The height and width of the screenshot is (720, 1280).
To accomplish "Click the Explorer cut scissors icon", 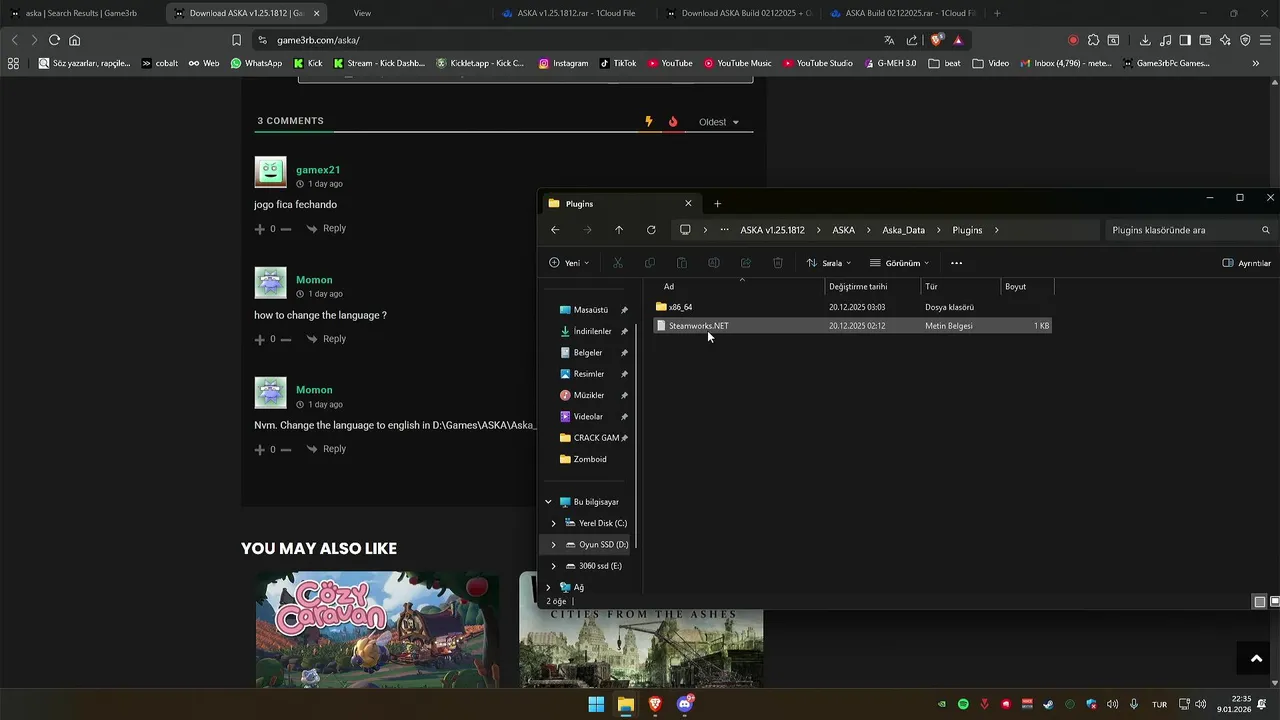I will tap(618, 263).
